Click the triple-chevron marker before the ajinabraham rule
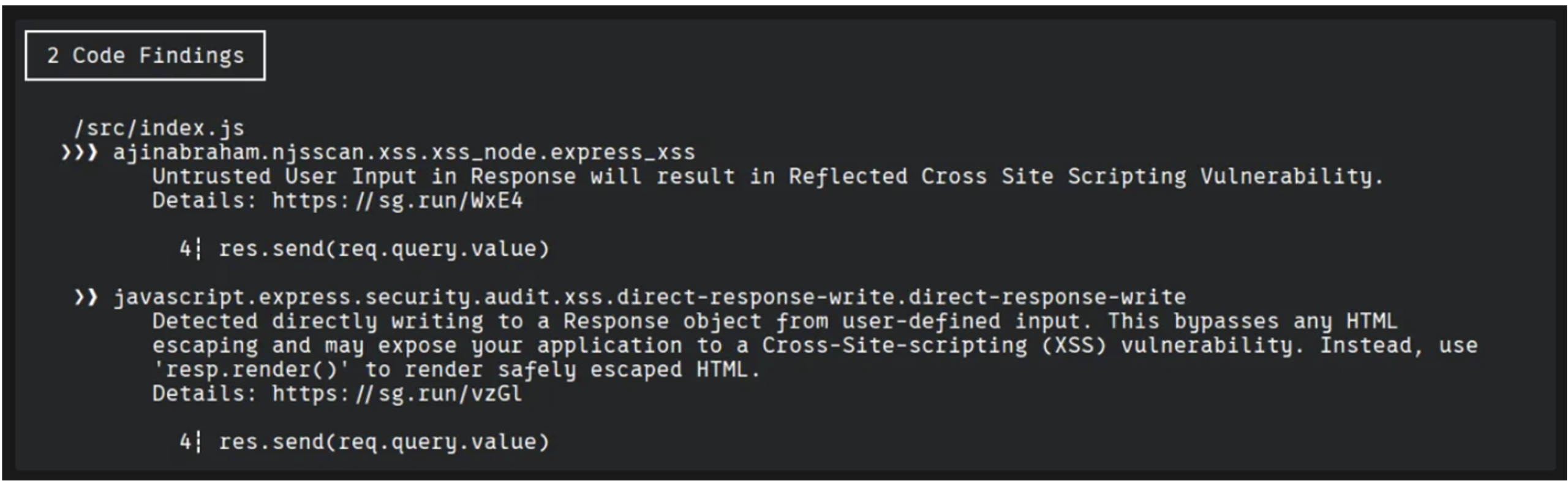 [x=79, y=152]
